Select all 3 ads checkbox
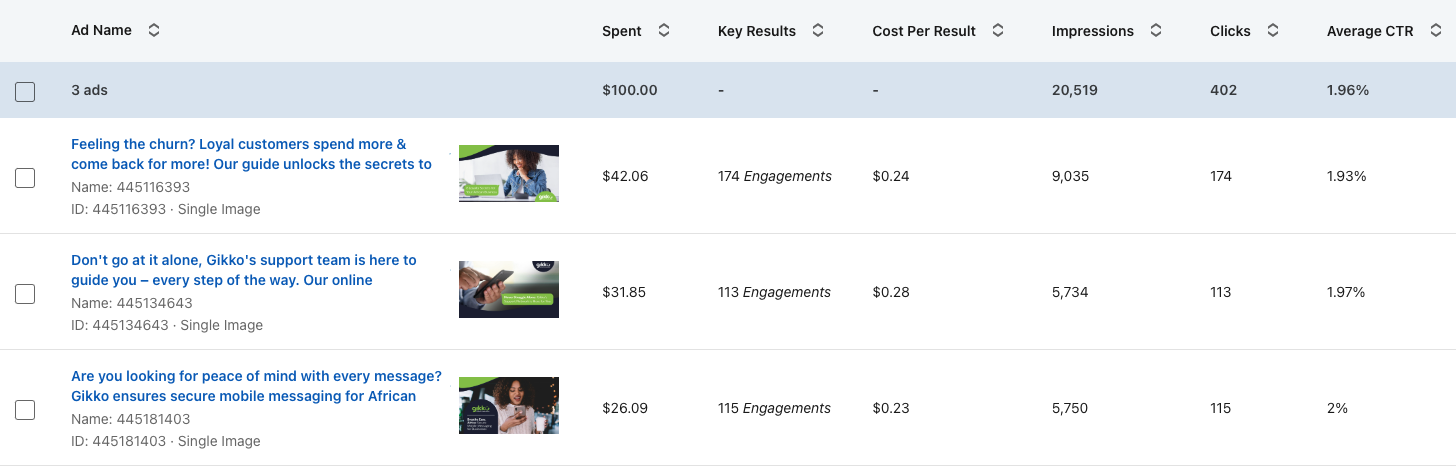Viewport: 1456px width, 467px height. pyautogui.click(x=25, y=92)
